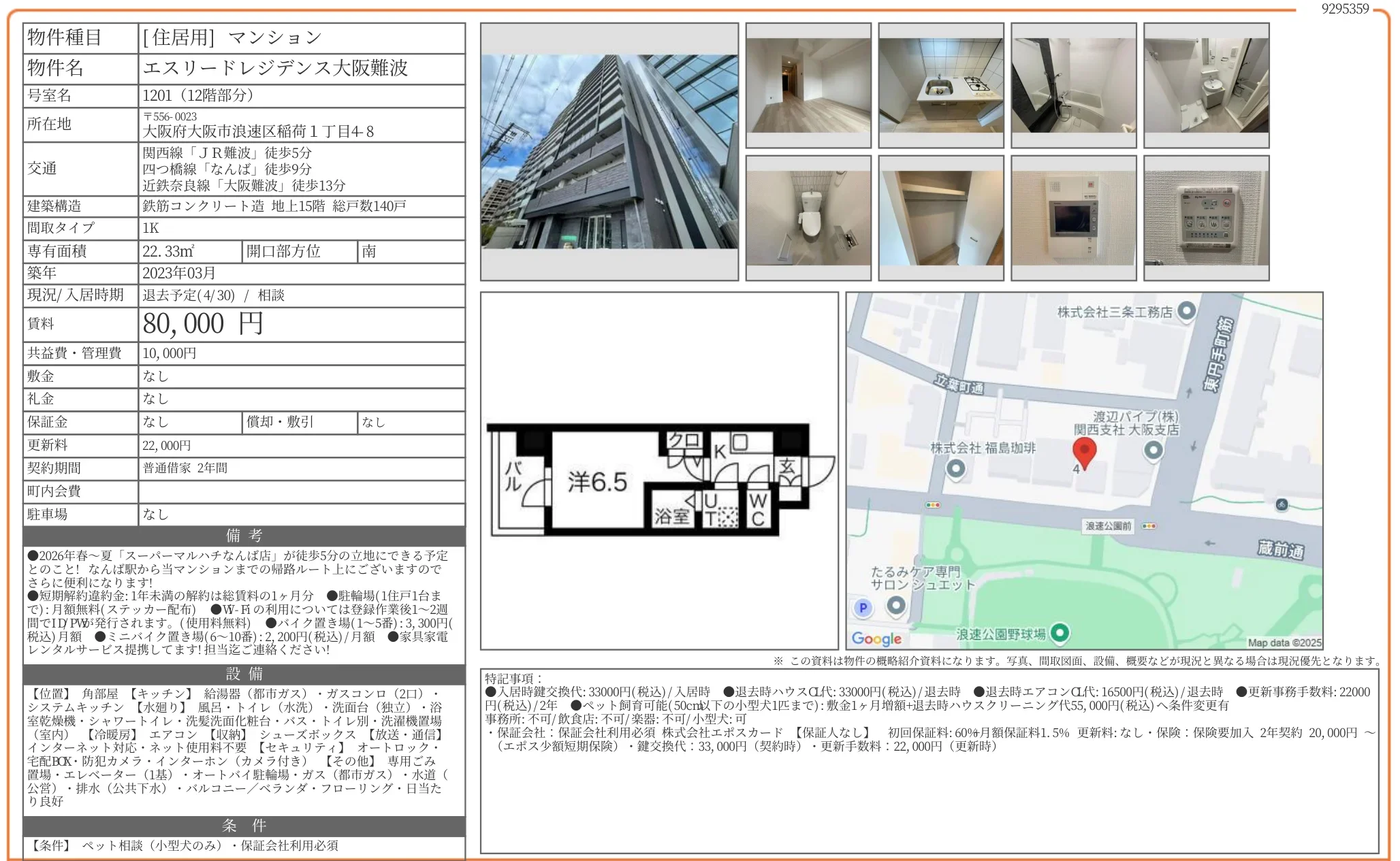Open the building exterior photo

(x=609, y=152)
